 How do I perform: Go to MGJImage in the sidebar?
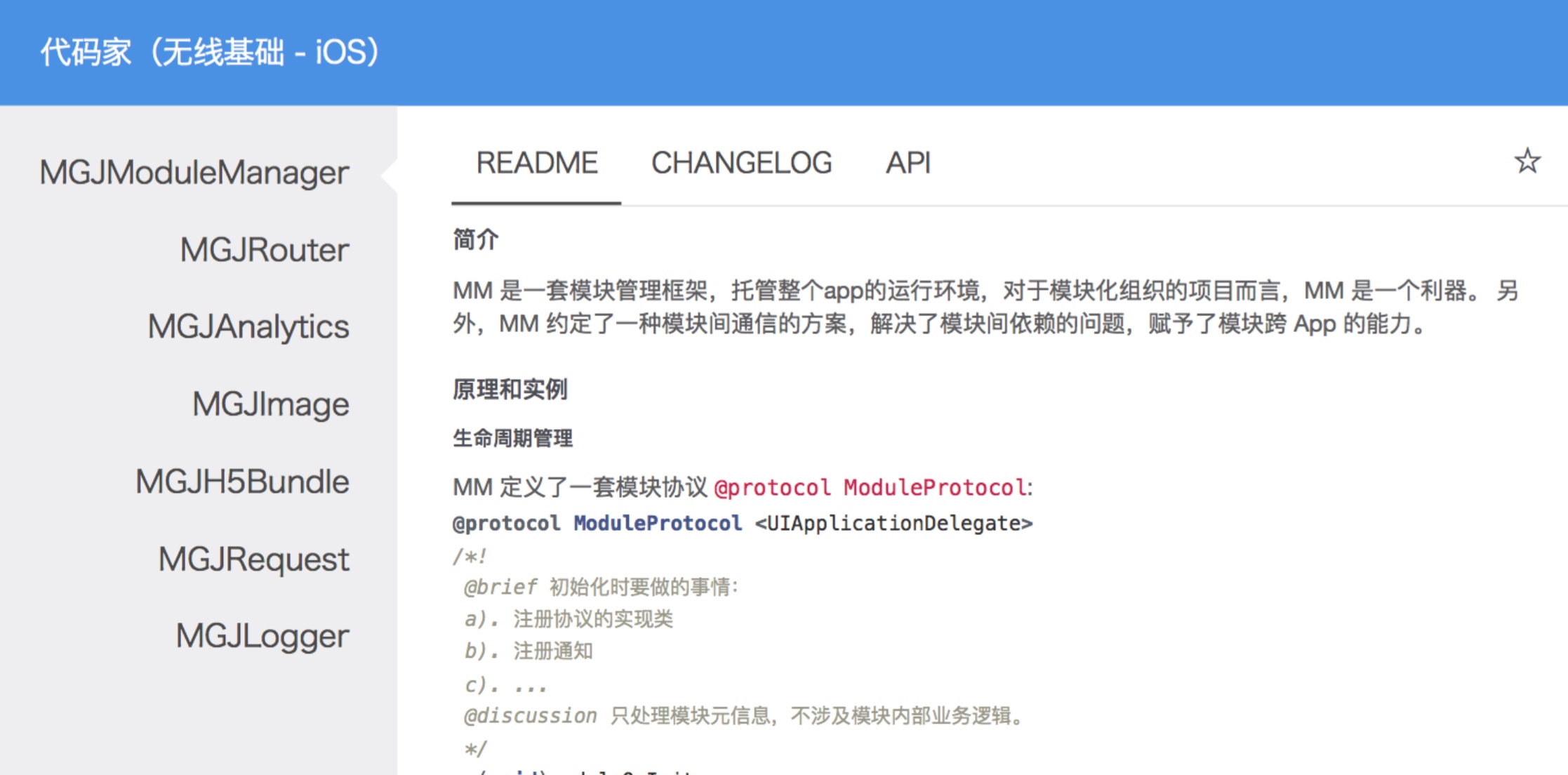pyautogui.click(x=270, y=404)
